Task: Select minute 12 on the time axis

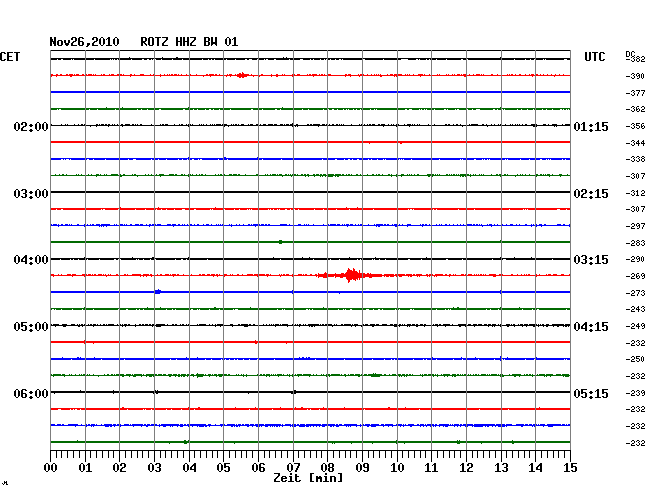Action: [x=466, y=467]
